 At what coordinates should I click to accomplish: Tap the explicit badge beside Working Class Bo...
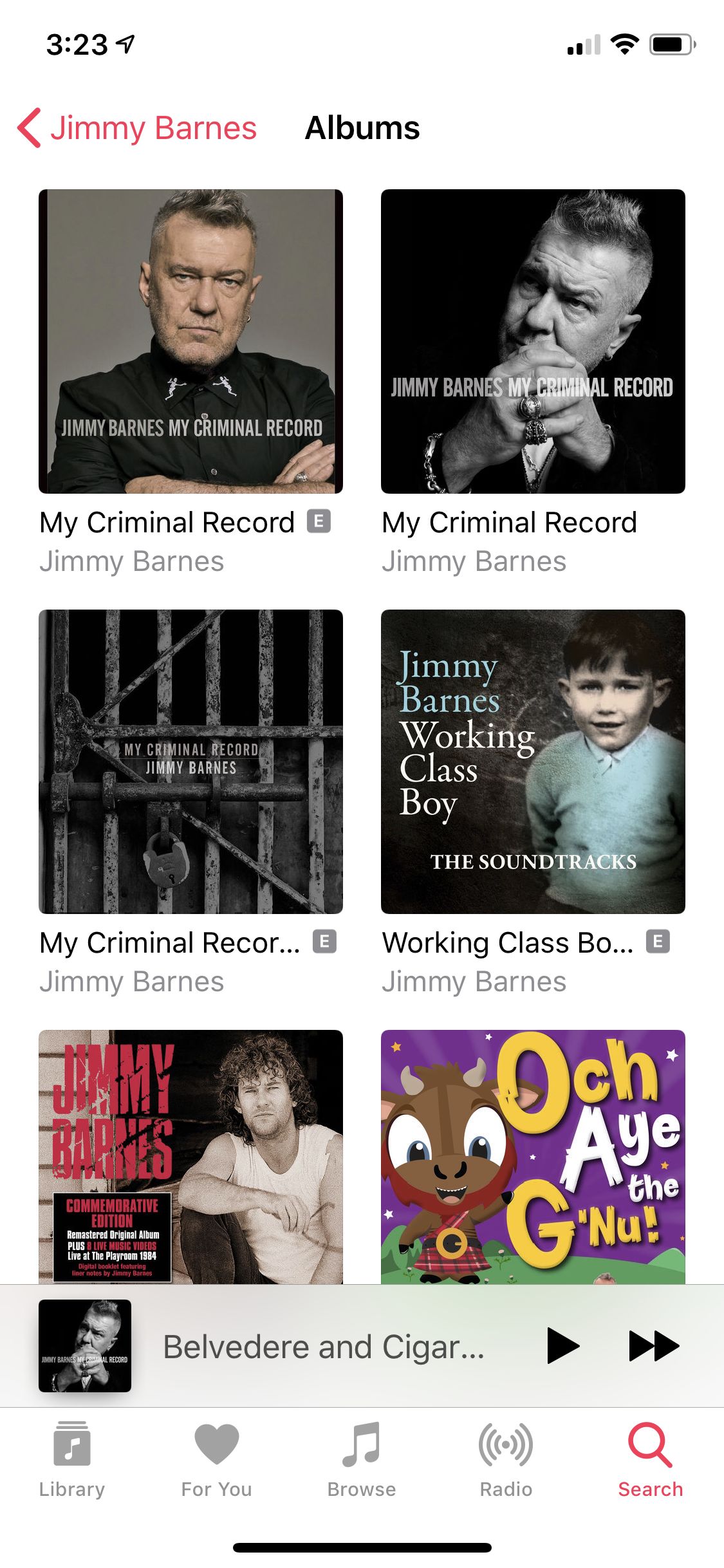point(658,942)
